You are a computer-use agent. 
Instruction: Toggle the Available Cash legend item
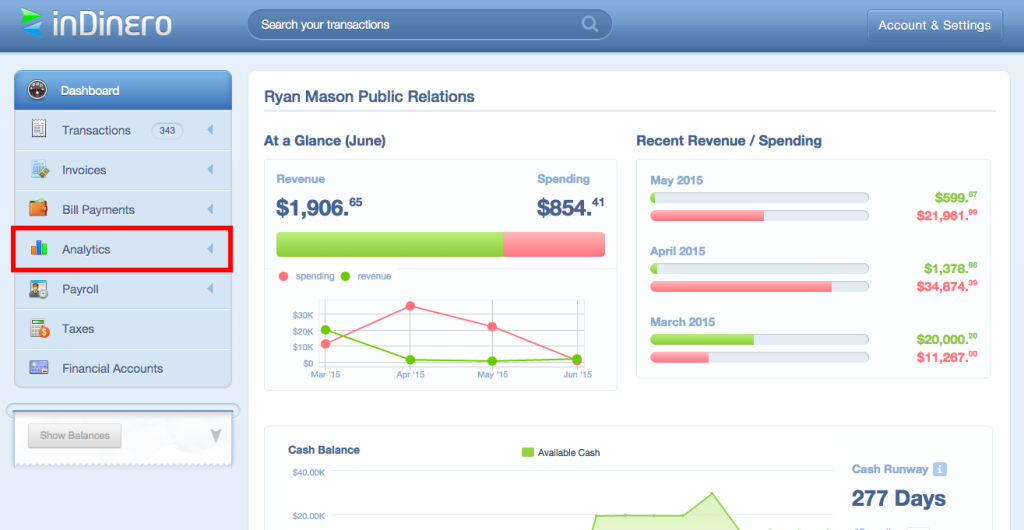561,452
